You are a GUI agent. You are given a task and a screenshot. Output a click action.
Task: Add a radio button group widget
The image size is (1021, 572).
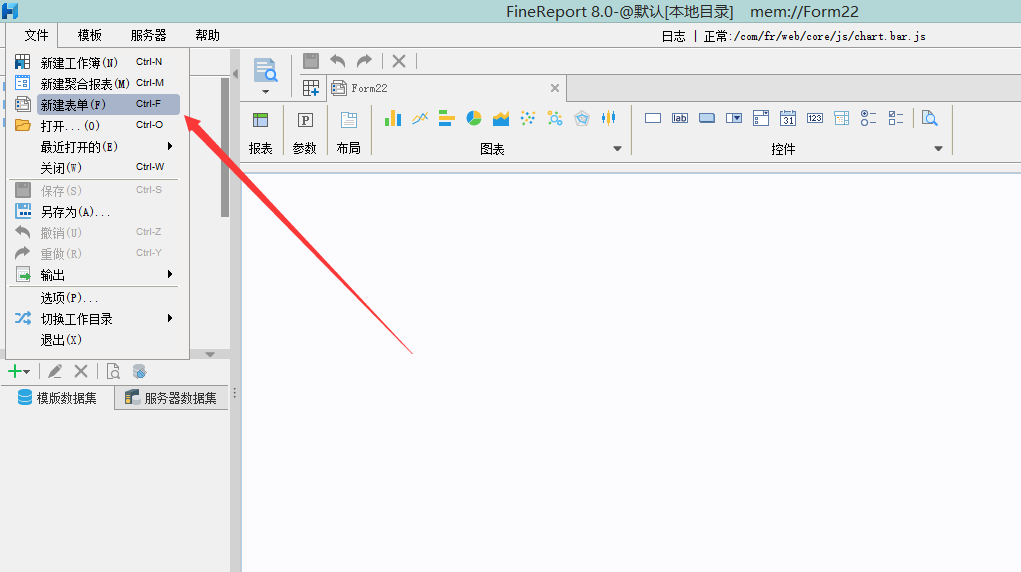click(868, 118)
